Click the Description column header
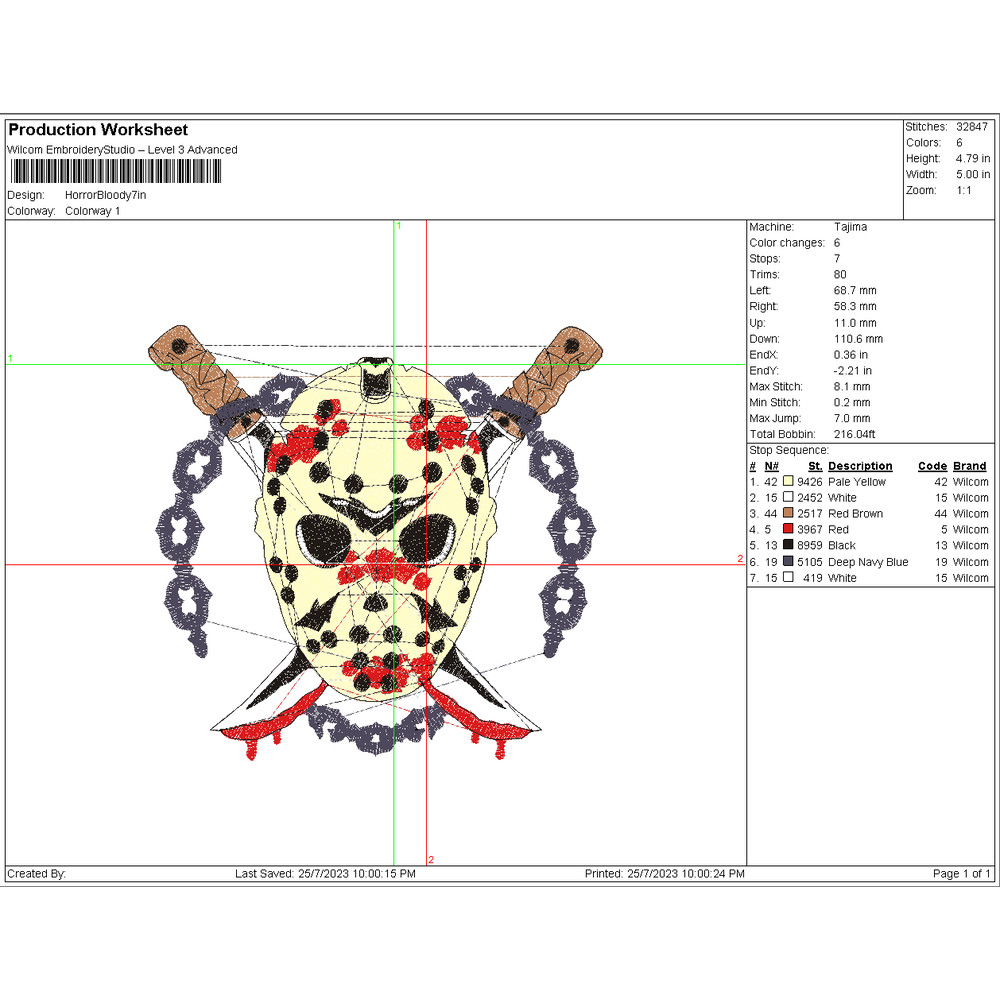The image size is (1000, 1000). (860, 466)
